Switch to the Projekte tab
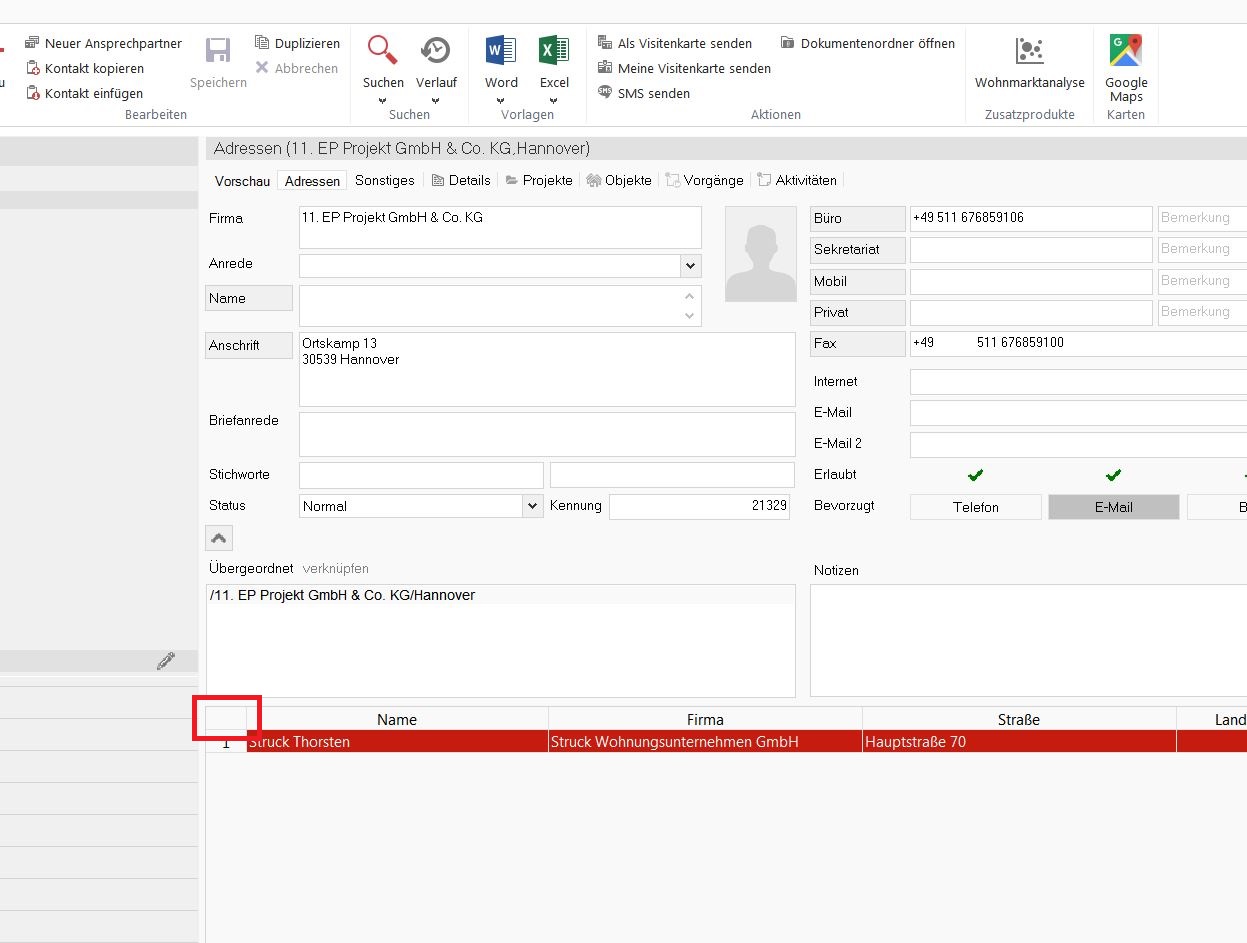1247x943 pixels. pos(539,180)
